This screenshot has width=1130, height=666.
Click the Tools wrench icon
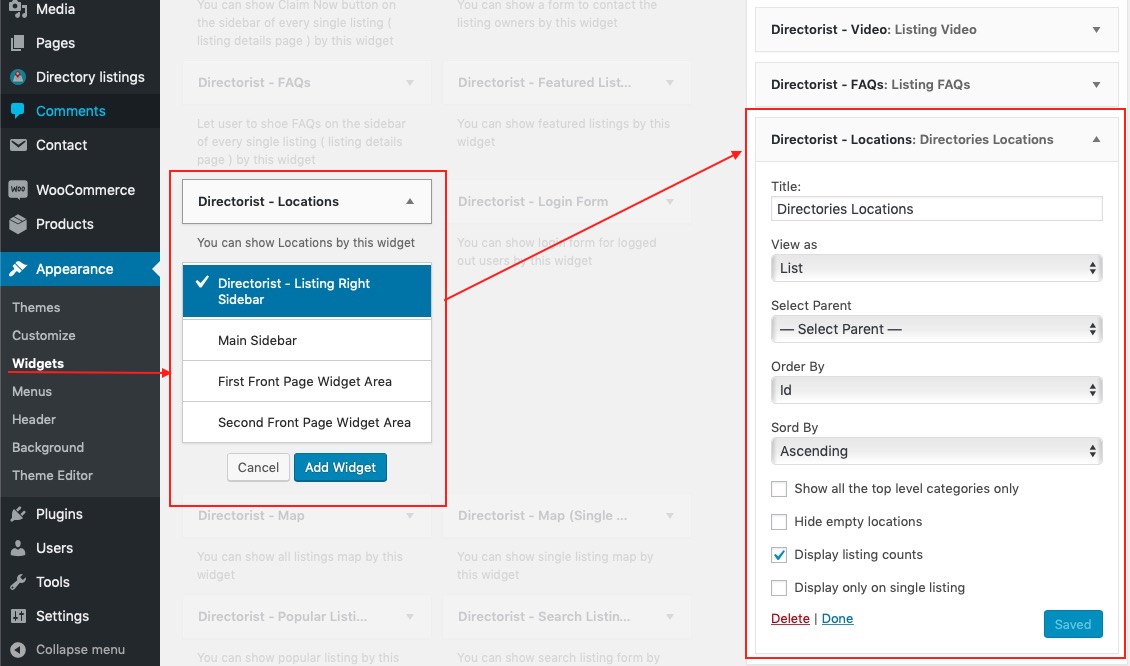(18, 582)
